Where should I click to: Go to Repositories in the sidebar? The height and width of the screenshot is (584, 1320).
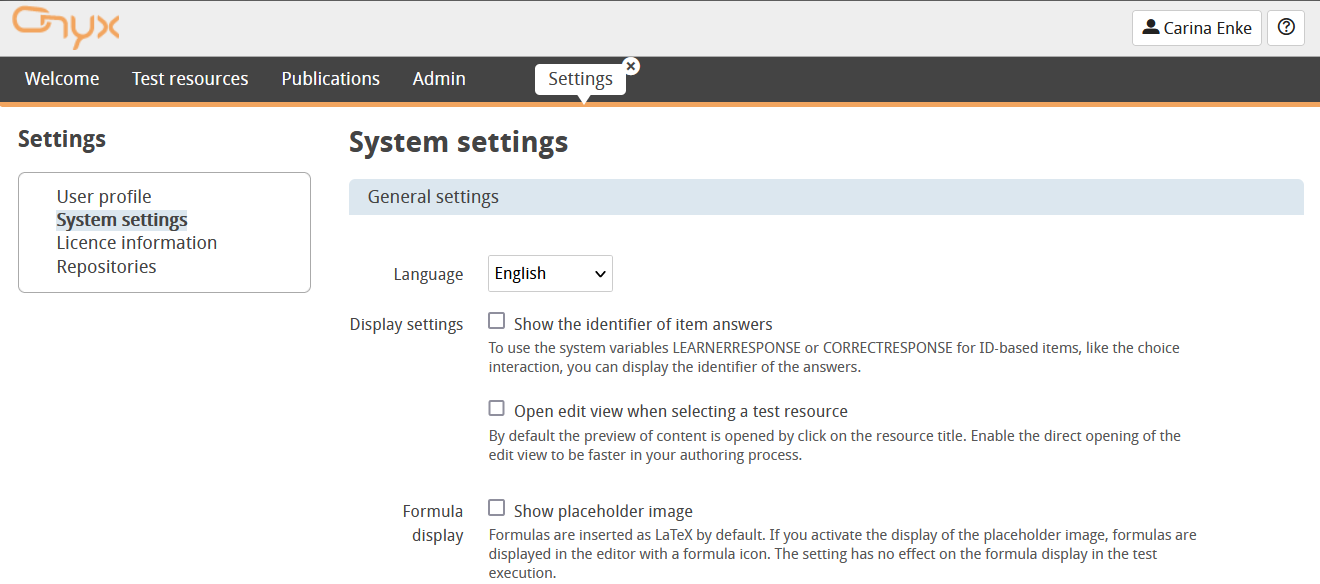[106, 267]
